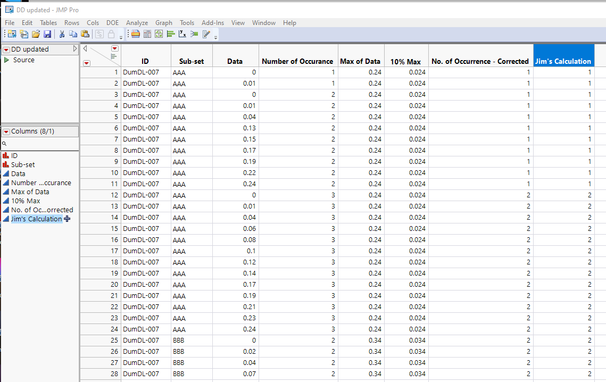This screenshot has height=382, width=606.
Task: Select No. of Oc...orrected in Columns list
Action: [x=42, y=210]
